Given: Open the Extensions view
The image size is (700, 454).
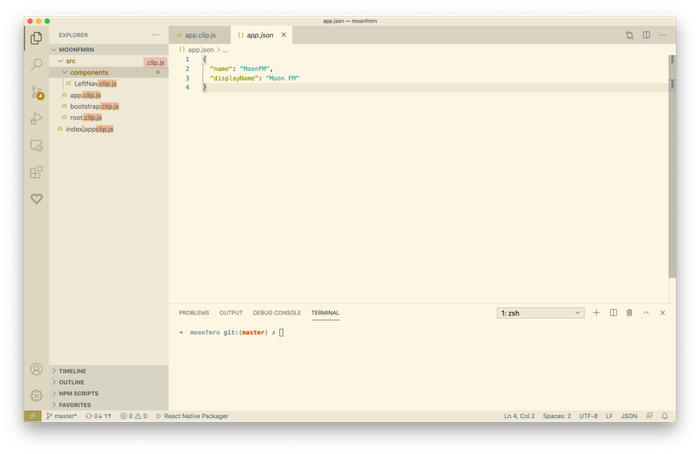Looking at the screenshot, I should pos(37,172).
